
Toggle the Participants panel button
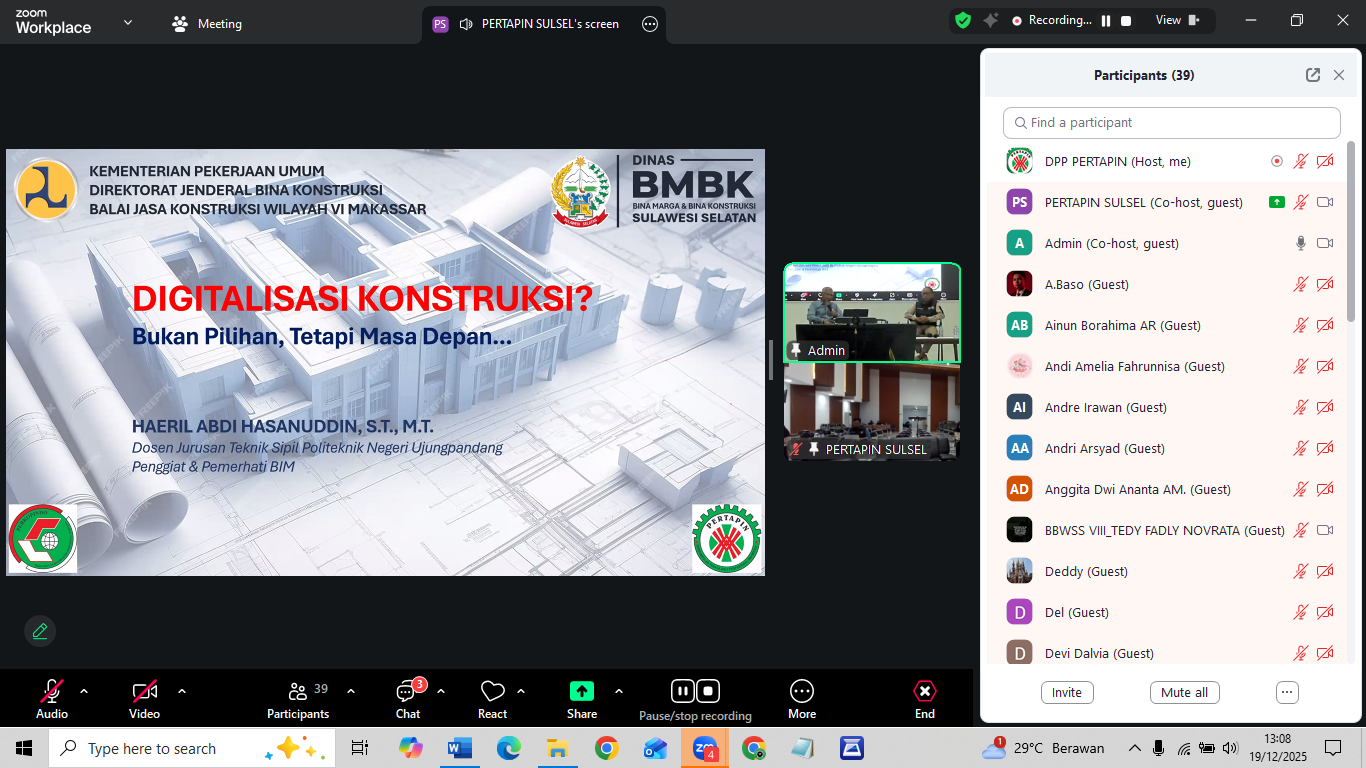(x=298, y=692)
